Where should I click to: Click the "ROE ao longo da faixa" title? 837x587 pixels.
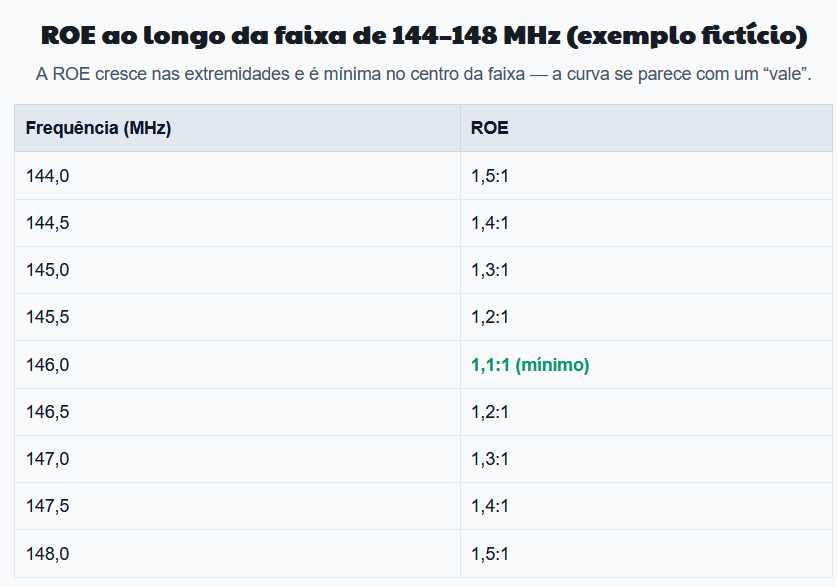point(424,36)
